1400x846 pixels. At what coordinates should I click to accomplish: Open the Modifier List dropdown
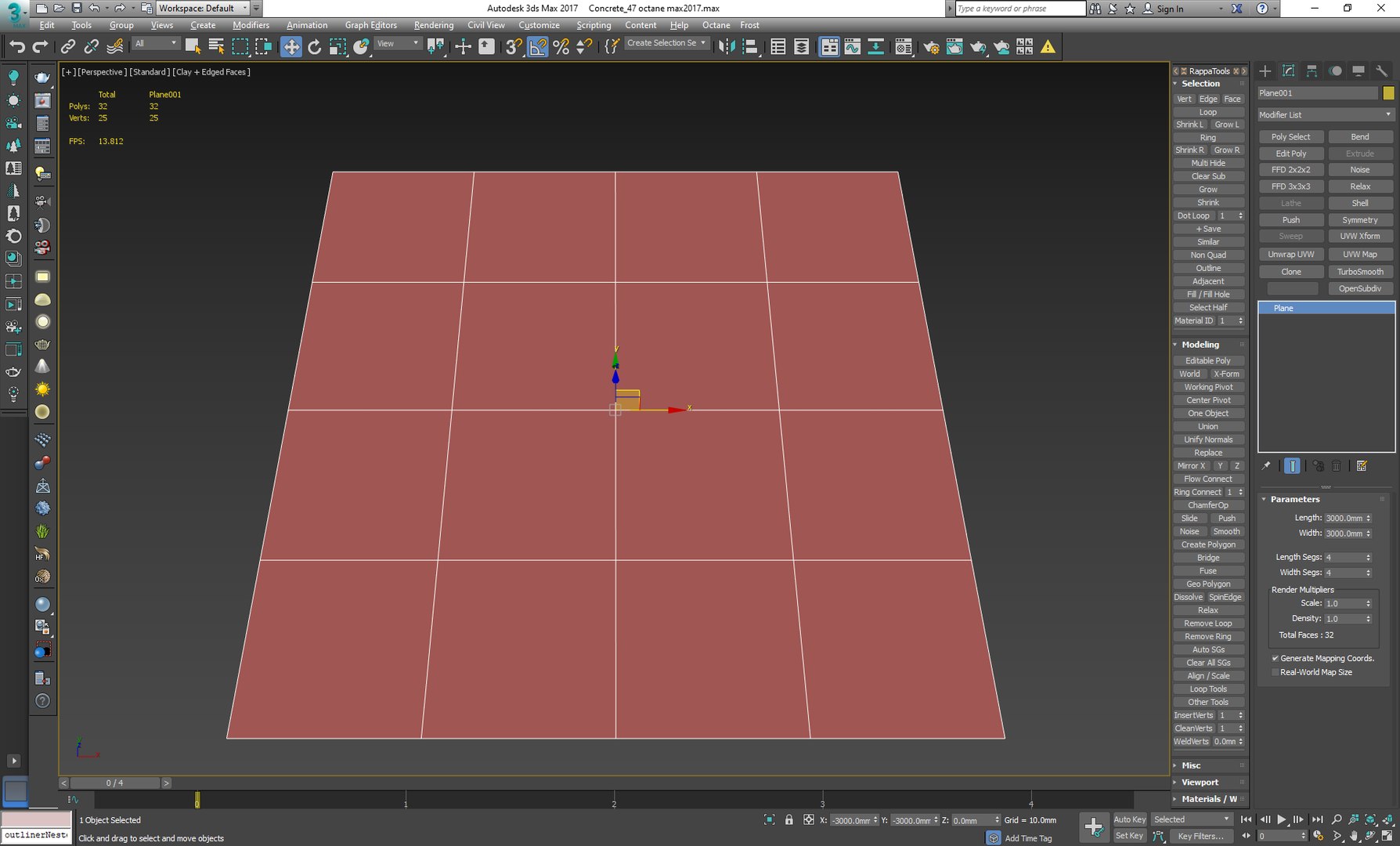pyautogui.click(x=1326, y=114)
